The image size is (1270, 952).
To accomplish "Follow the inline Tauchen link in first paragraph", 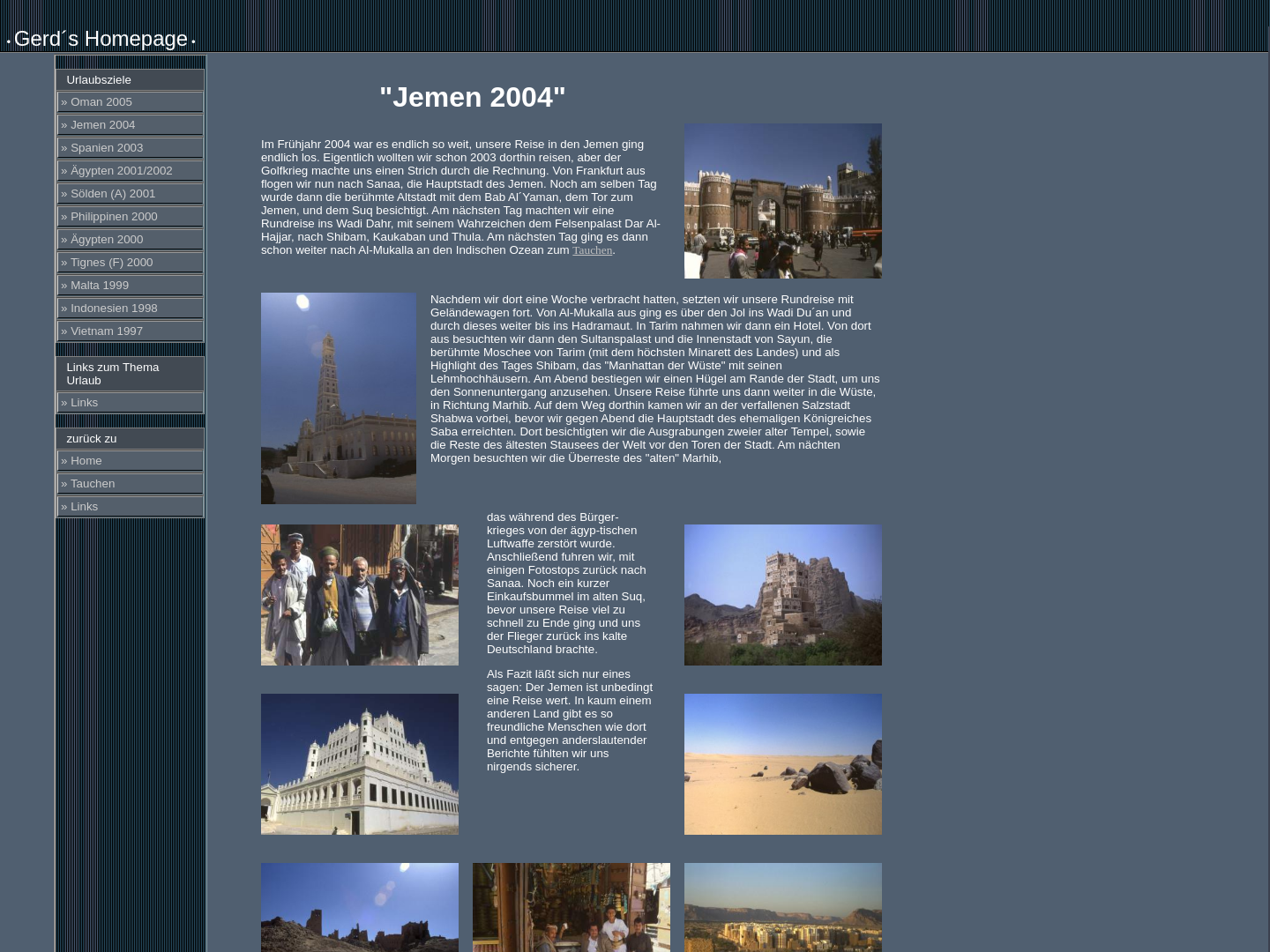I will tap(592, 250).
